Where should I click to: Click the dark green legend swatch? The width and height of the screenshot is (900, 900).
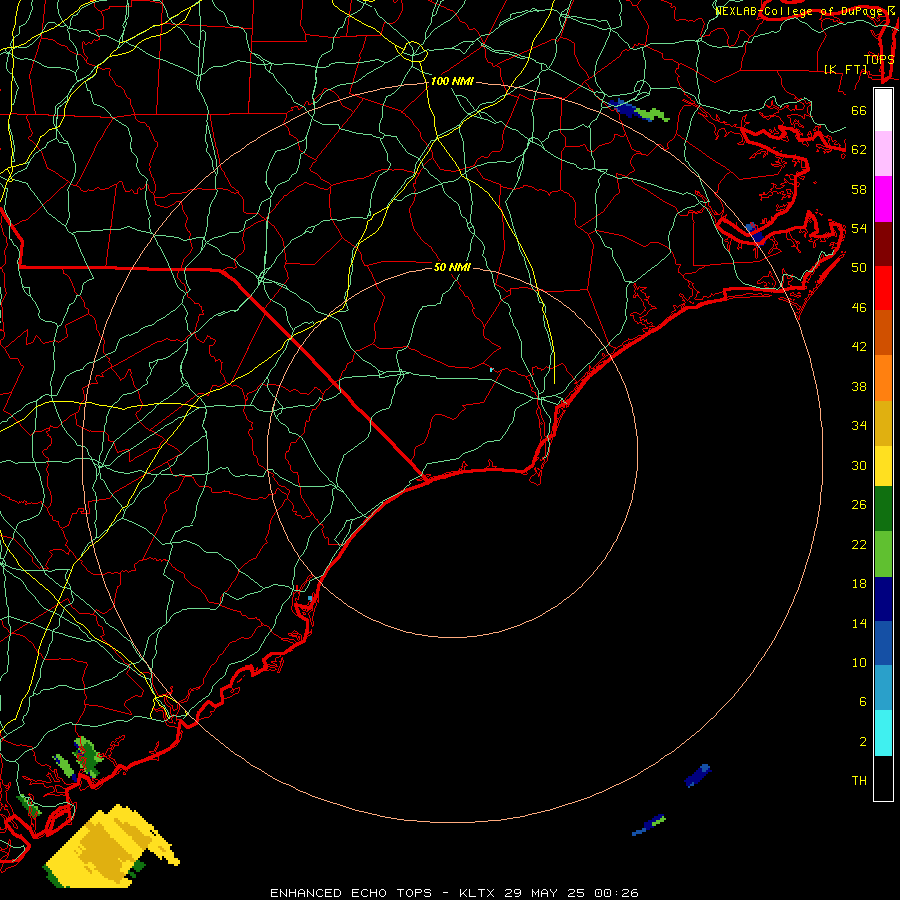(x=883, y=509)
